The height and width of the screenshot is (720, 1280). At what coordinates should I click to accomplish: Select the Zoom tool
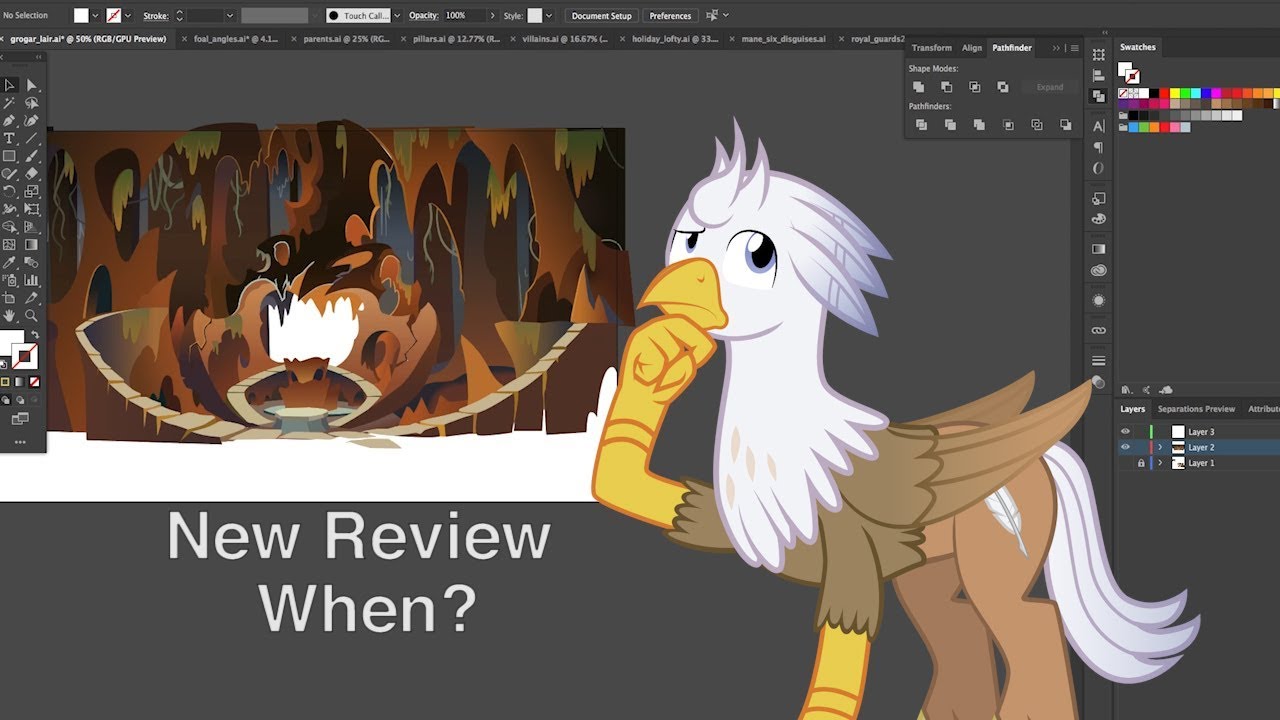pyautogui.click(x=32, y=315)
